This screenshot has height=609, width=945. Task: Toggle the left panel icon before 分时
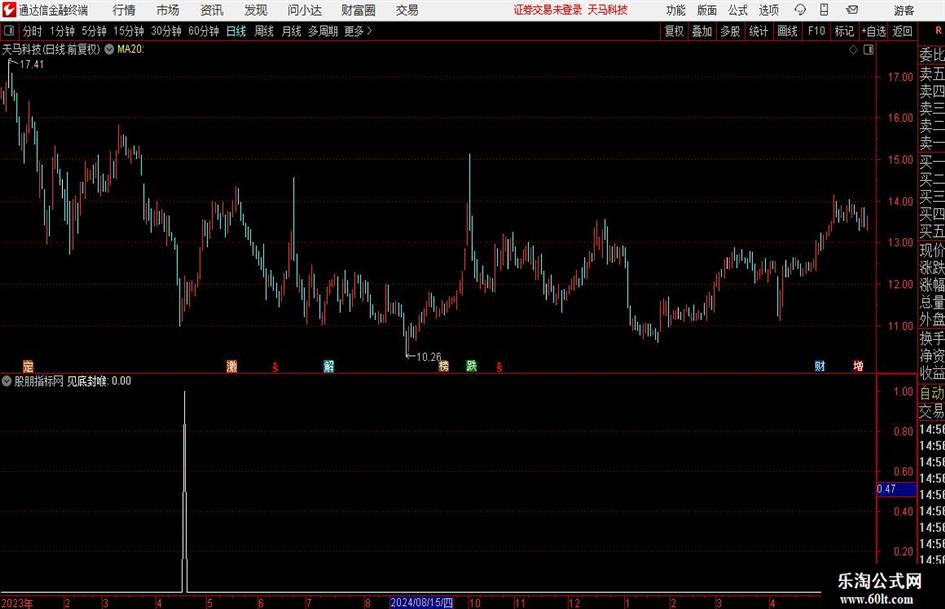pyautogui.click(x=9, y=31)
